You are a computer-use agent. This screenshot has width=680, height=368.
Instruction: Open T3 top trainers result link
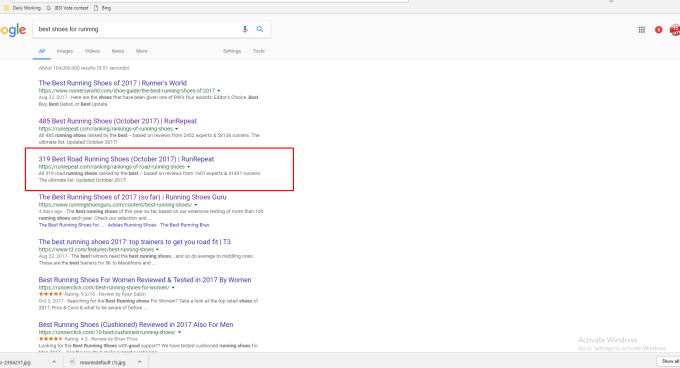point(134,242)
